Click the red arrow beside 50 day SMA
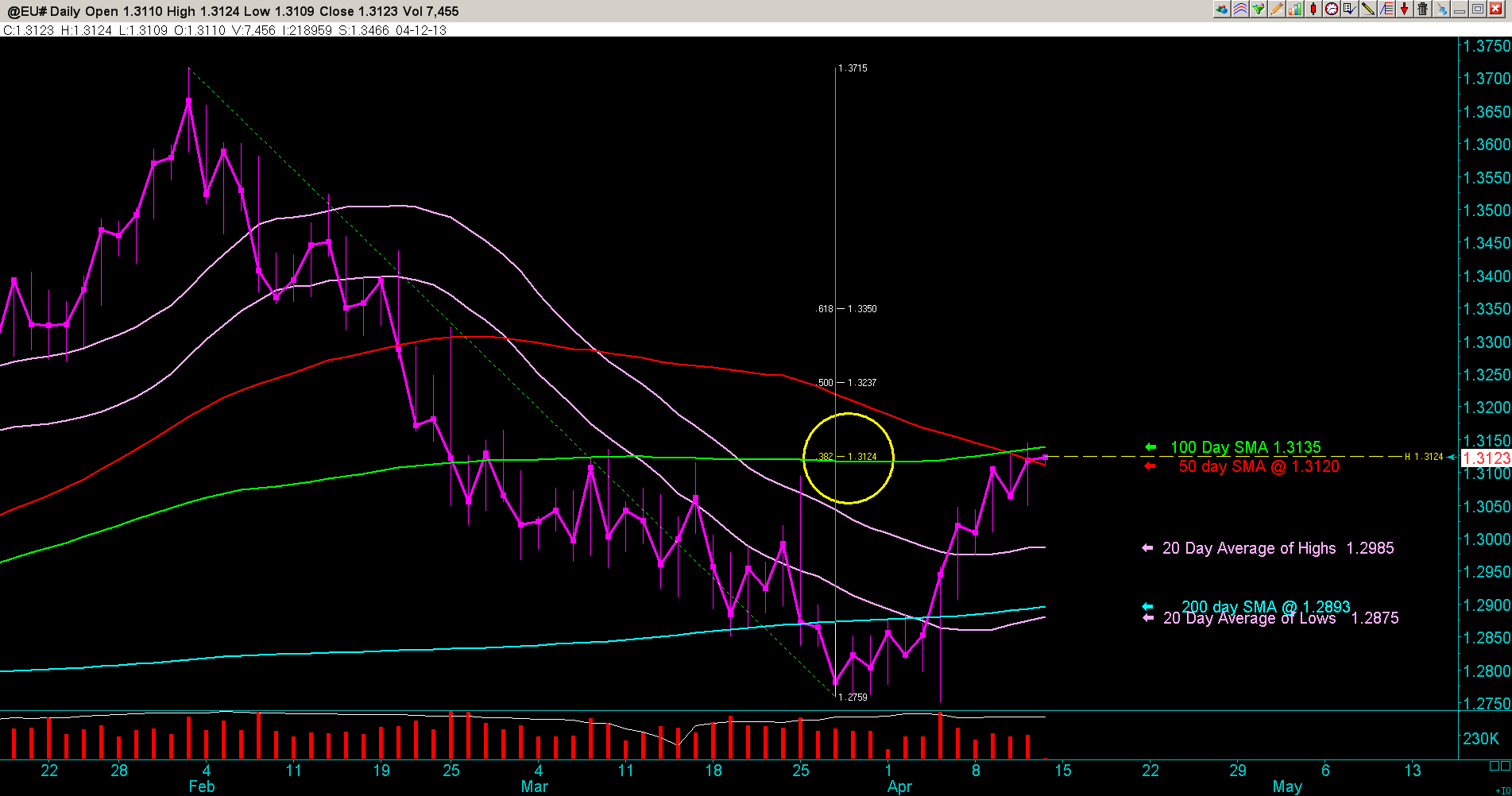 (1150, 466)
